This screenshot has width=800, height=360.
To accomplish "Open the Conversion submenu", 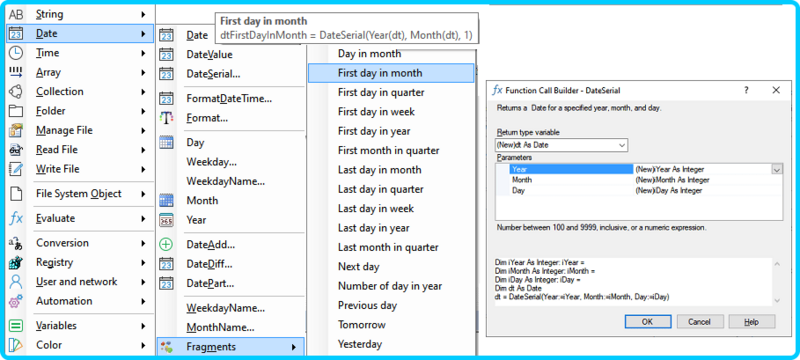I will pyautogui.click(x=80, y=243).
